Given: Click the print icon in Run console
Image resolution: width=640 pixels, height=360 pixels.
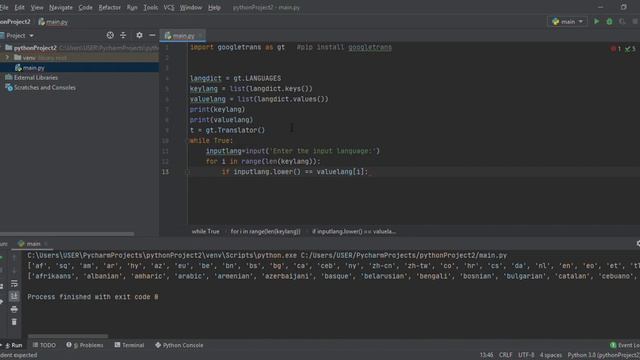Looking at the screenshot, I should click(14, 309).
